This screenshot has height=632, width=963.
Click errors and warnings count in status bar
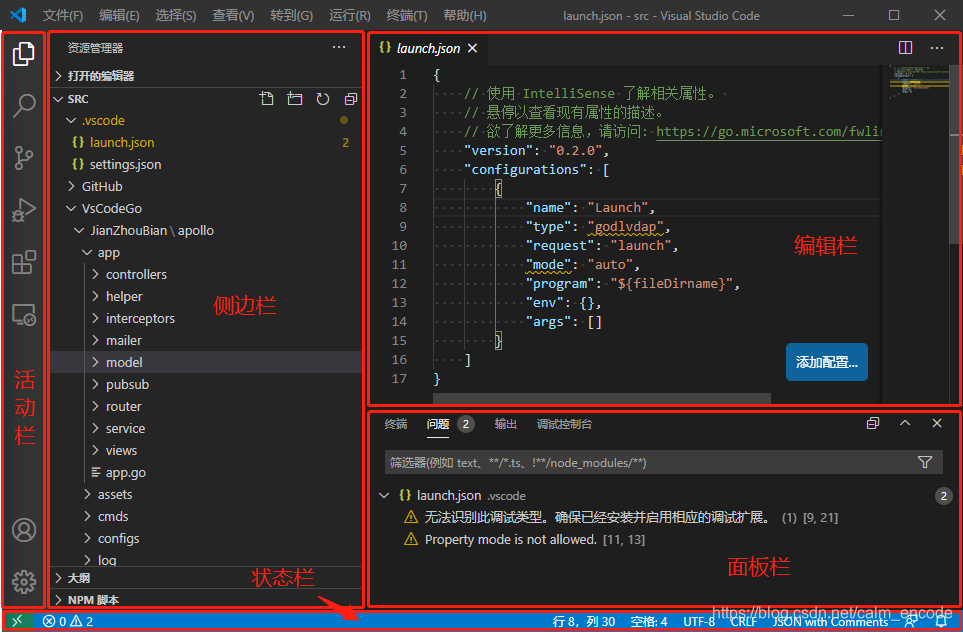pyautogui.click(x=68, y=621)
